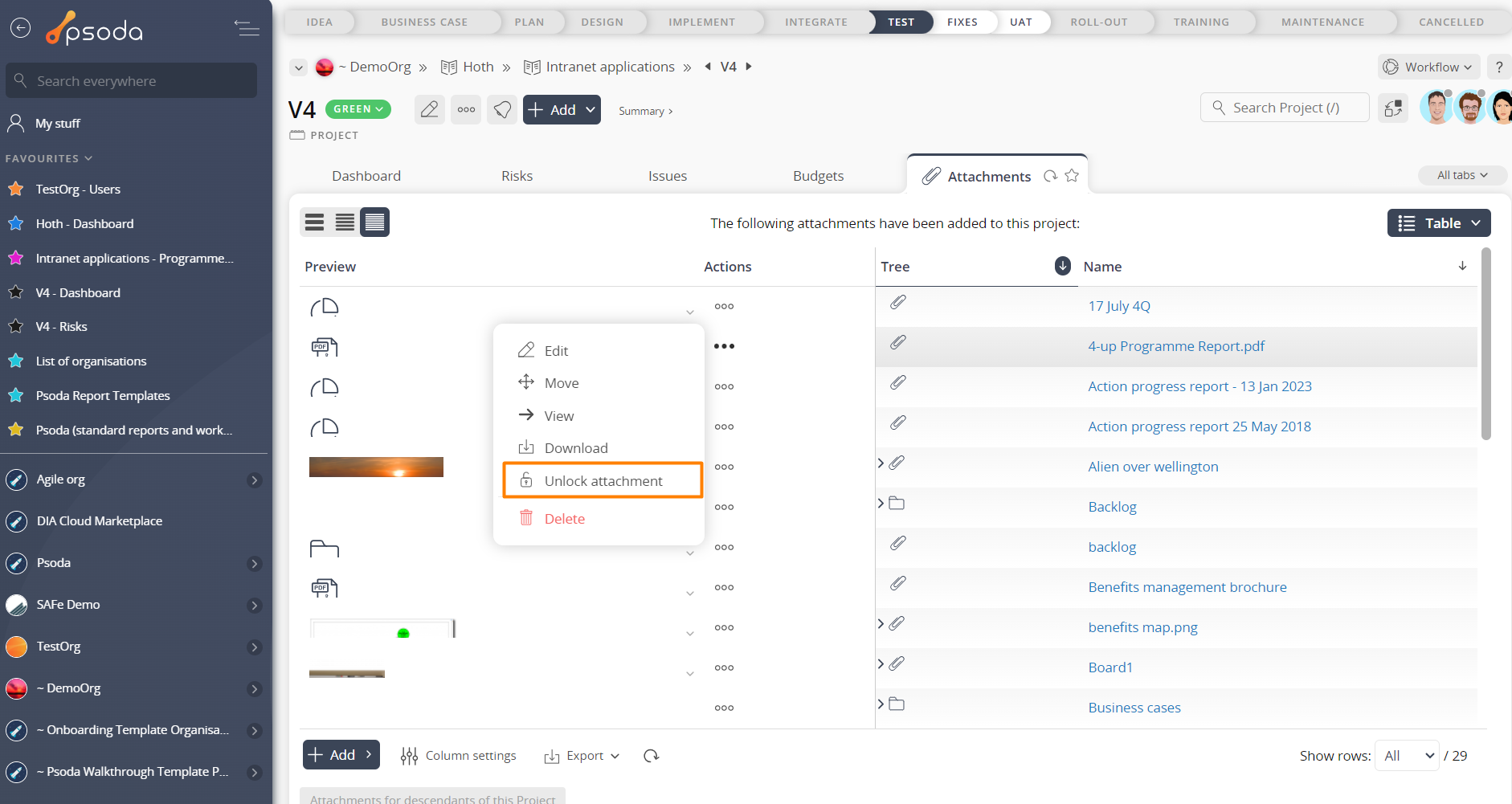The image size is (1512, 804).
Task: Switch to the Budgets tab
Action: click(818, 176)
